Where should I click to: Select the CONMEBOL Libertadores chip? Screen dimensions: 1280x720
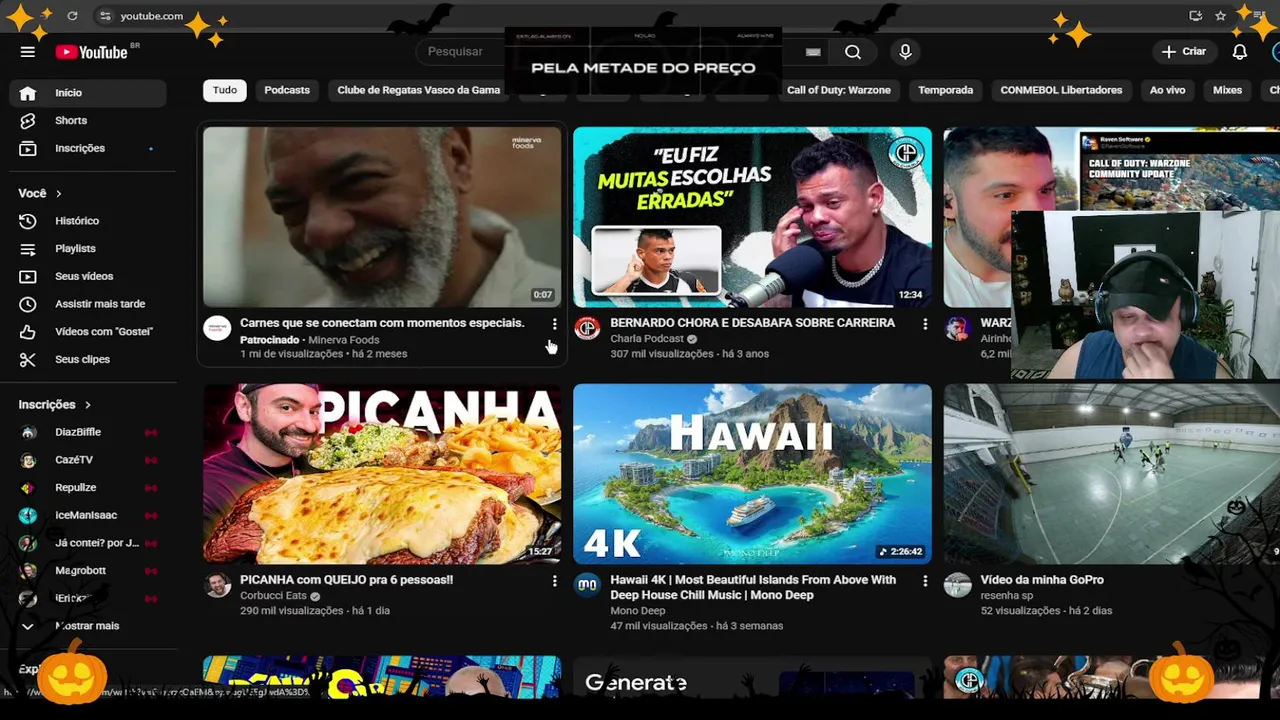tap(1061, 90)
